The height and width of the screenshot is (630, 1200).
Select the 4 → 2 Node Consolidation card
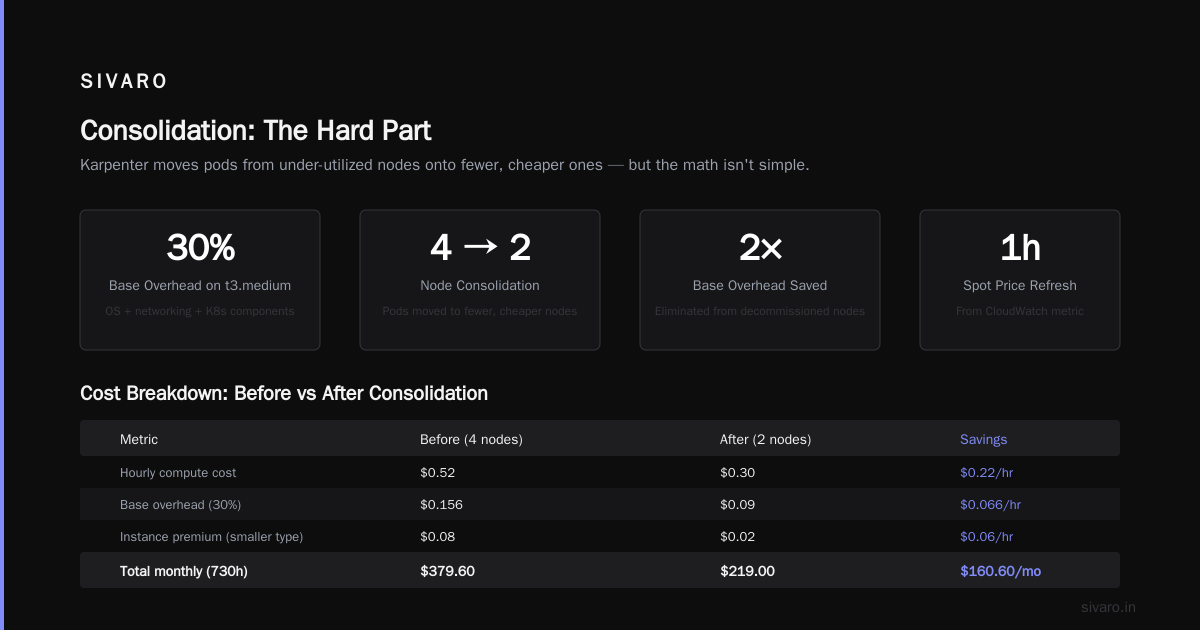480,280
